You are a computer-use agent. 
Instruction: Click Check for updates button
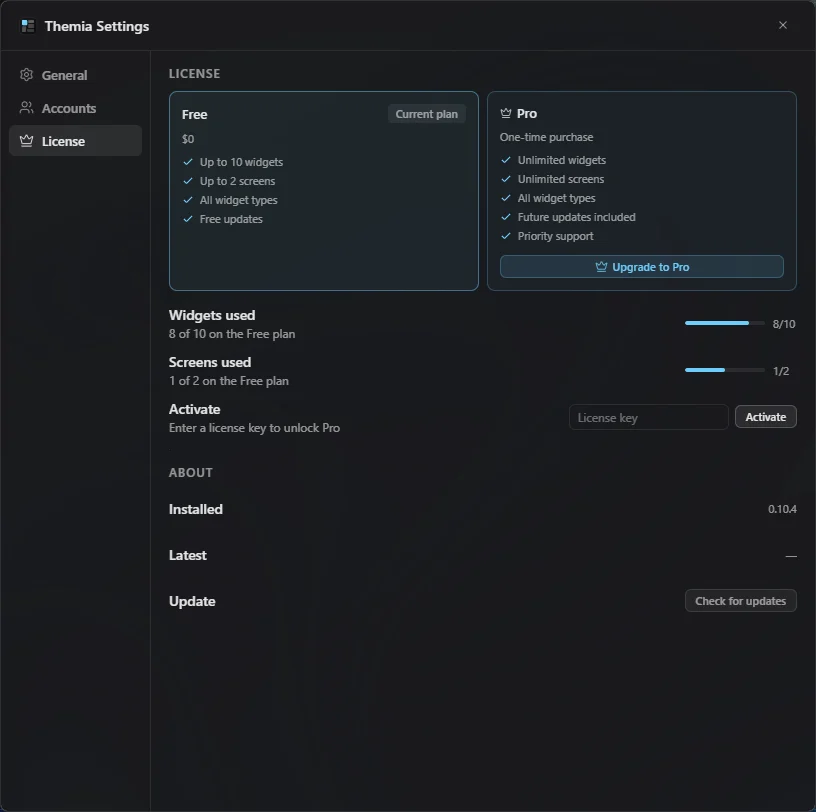pyautogui.click(x=741, y=601)
